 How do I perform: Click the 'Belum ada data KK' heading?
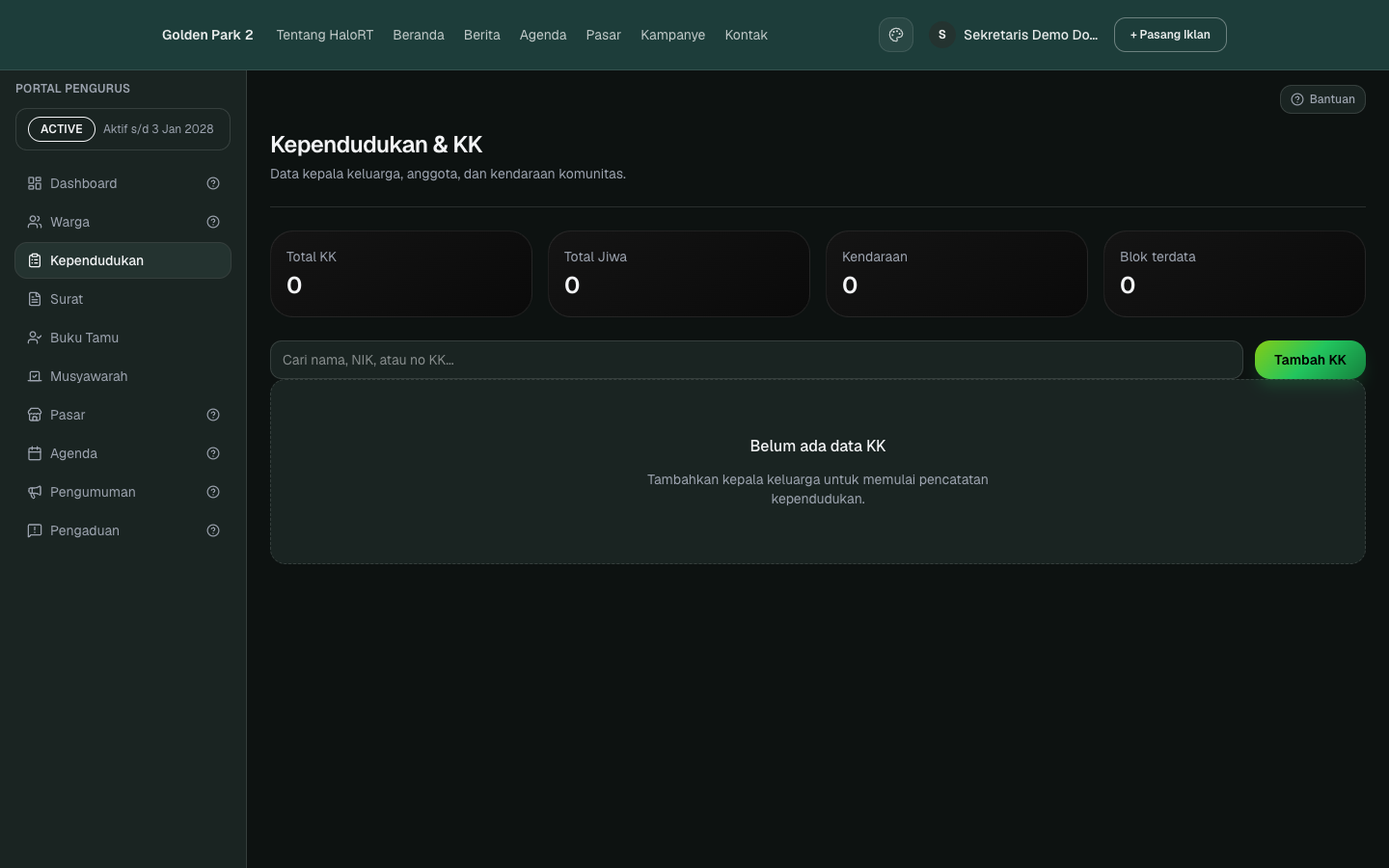click(818, 446)
